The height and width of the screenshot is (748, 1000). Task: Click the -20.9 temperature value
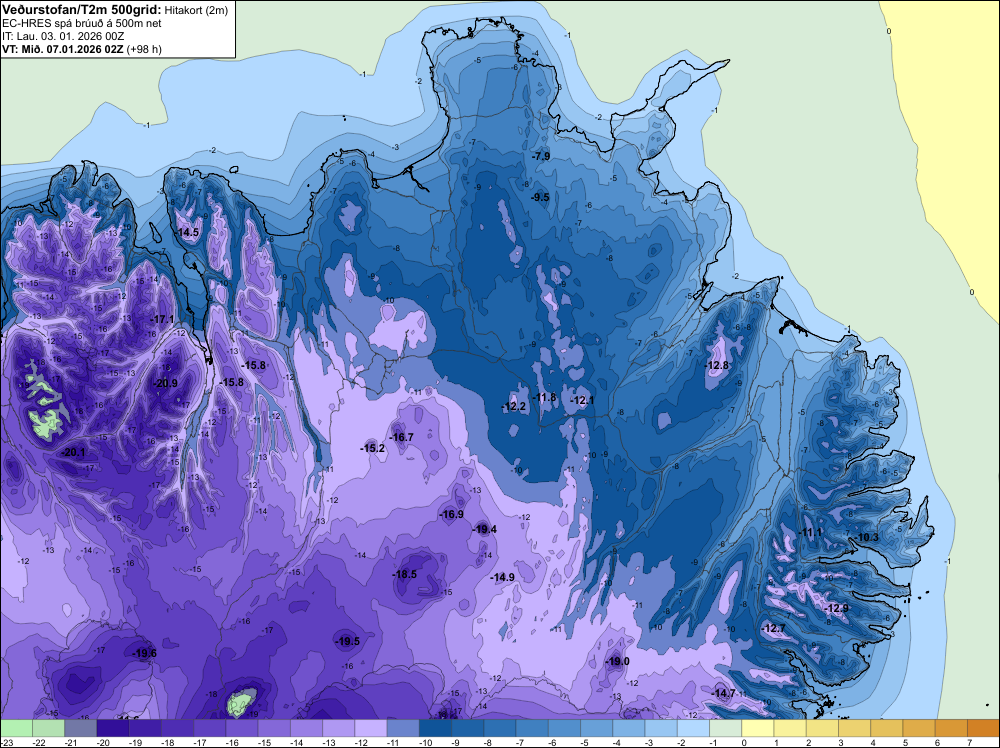(166, 383)
